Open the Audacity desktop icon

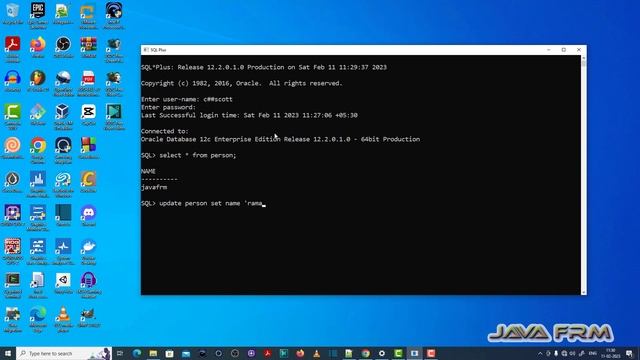[x=13, y=81]
